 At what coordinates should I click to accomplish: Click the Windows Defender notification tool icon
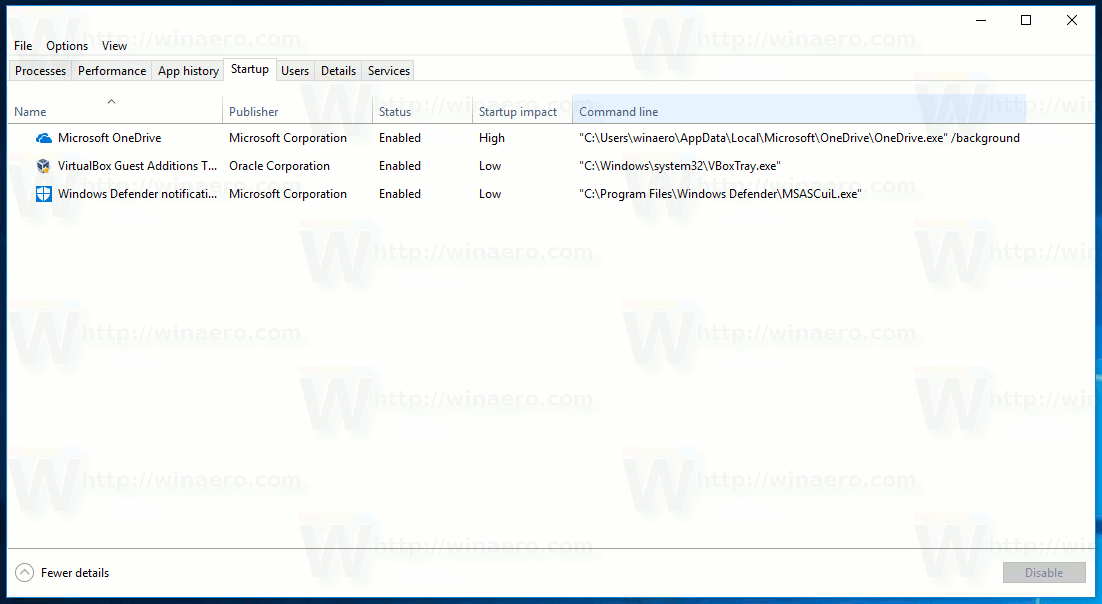click(x=43, y=193)
